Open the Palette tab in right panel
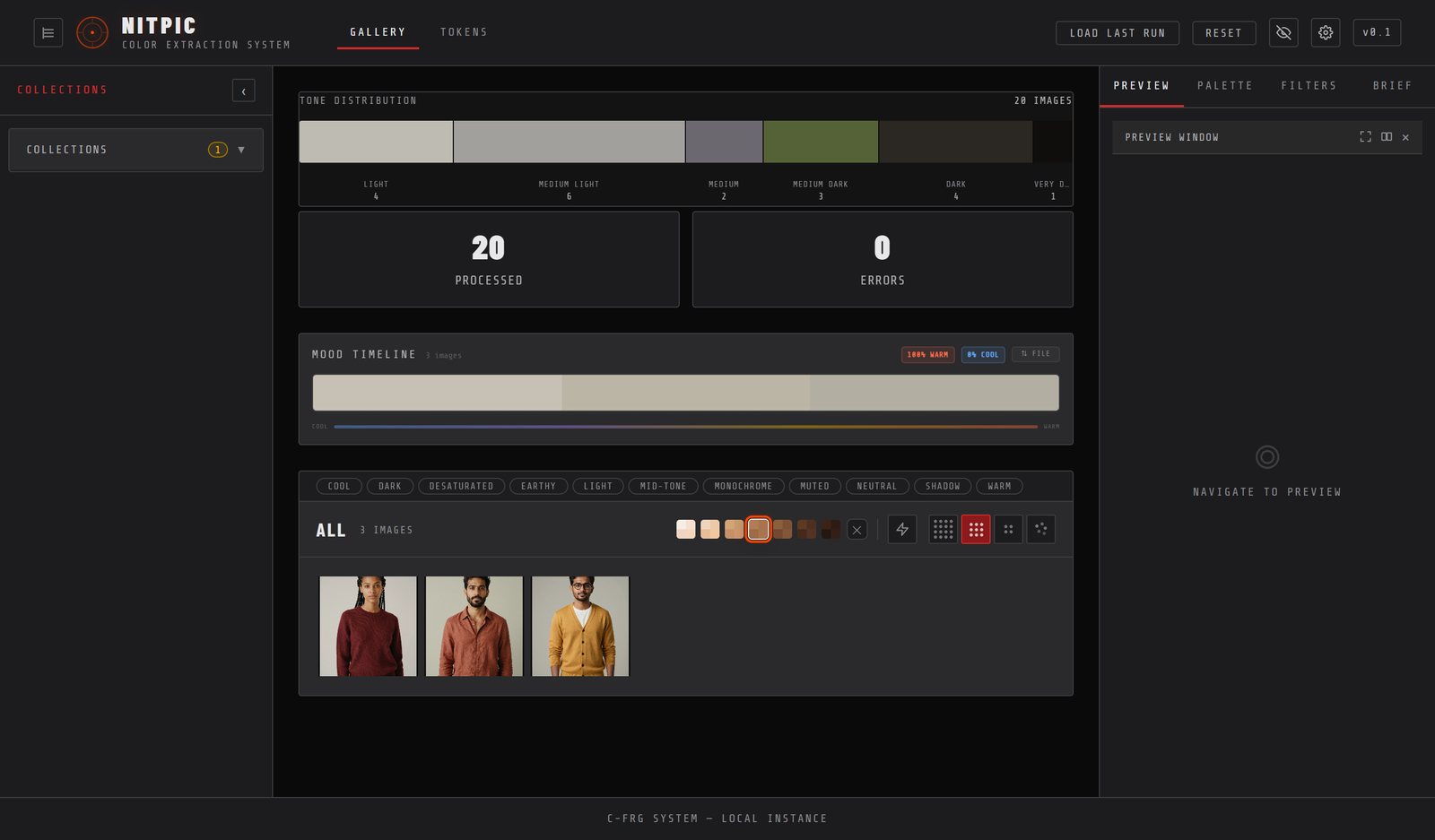Screen dimensions: 1435x840 pyautogui.click(x=1225, y=86)
